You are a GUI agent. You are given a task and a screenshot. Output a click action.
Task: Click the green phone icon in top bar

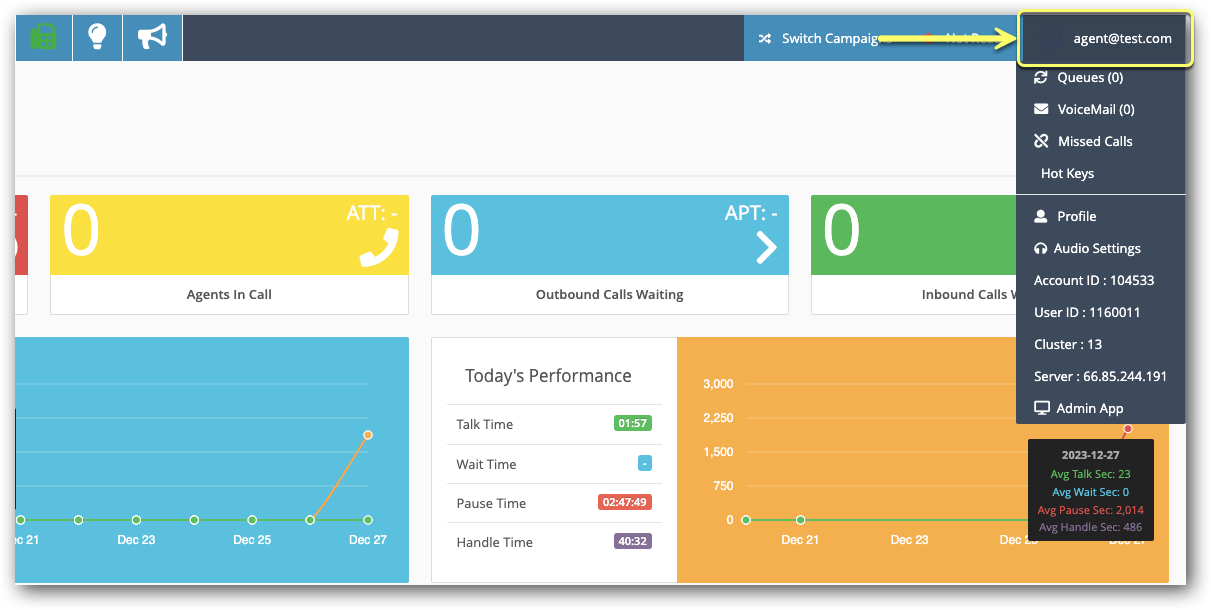pyautogui.click(x=43, y=37)
